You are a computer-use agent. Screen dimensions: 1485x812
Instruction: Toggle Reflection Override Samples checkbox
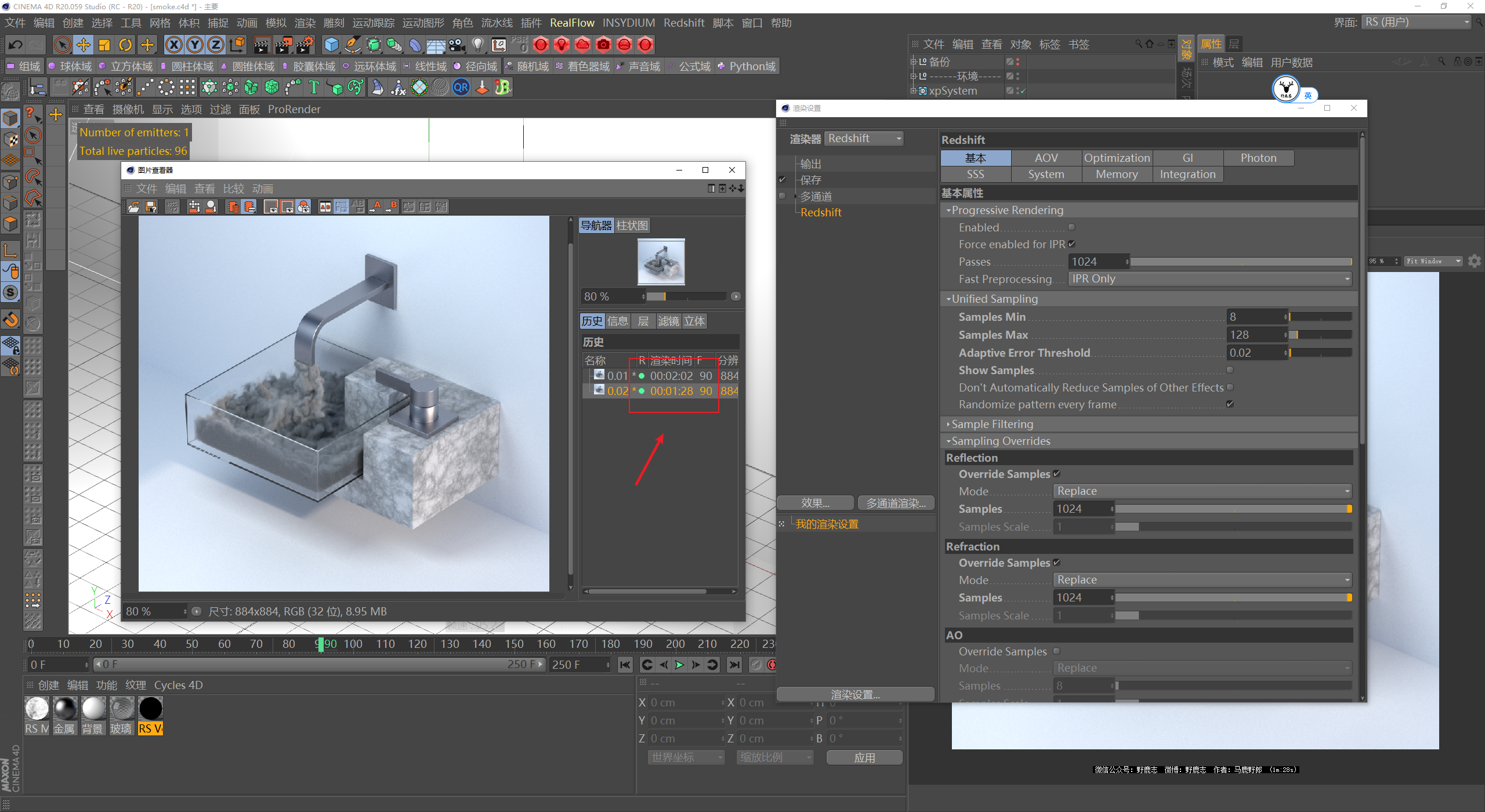(x=1056, y=474)
